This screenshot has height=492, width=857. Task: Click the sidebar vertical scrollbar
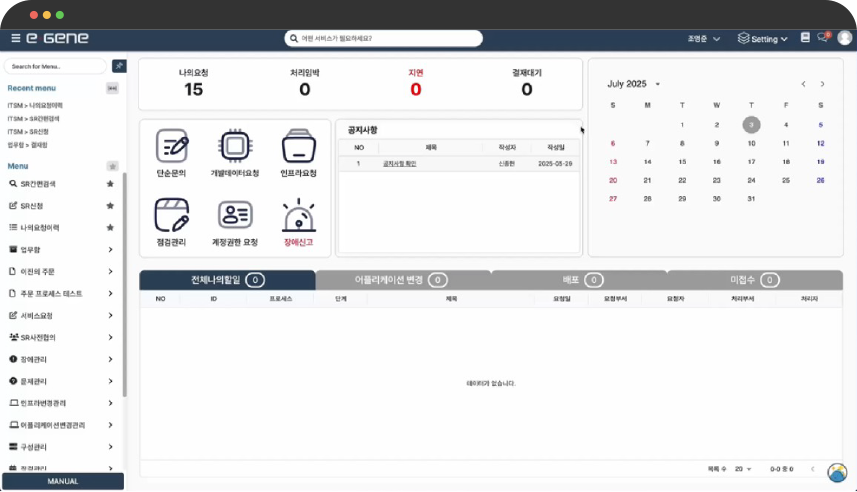(x=124, y=280)
